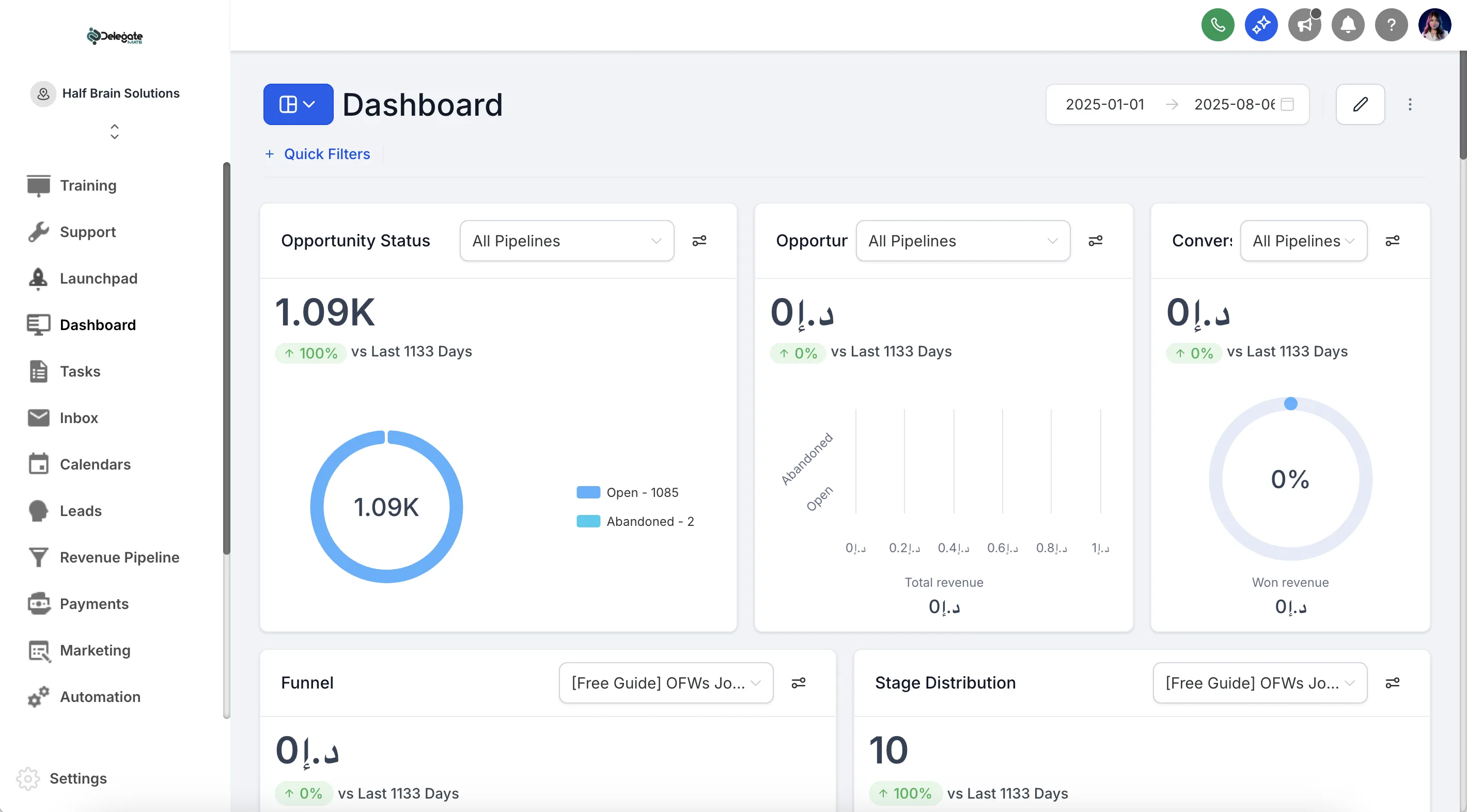Open the three-dot dashboard options menu
Viewport: 1467px width, 812px height.
(1410, 104)
